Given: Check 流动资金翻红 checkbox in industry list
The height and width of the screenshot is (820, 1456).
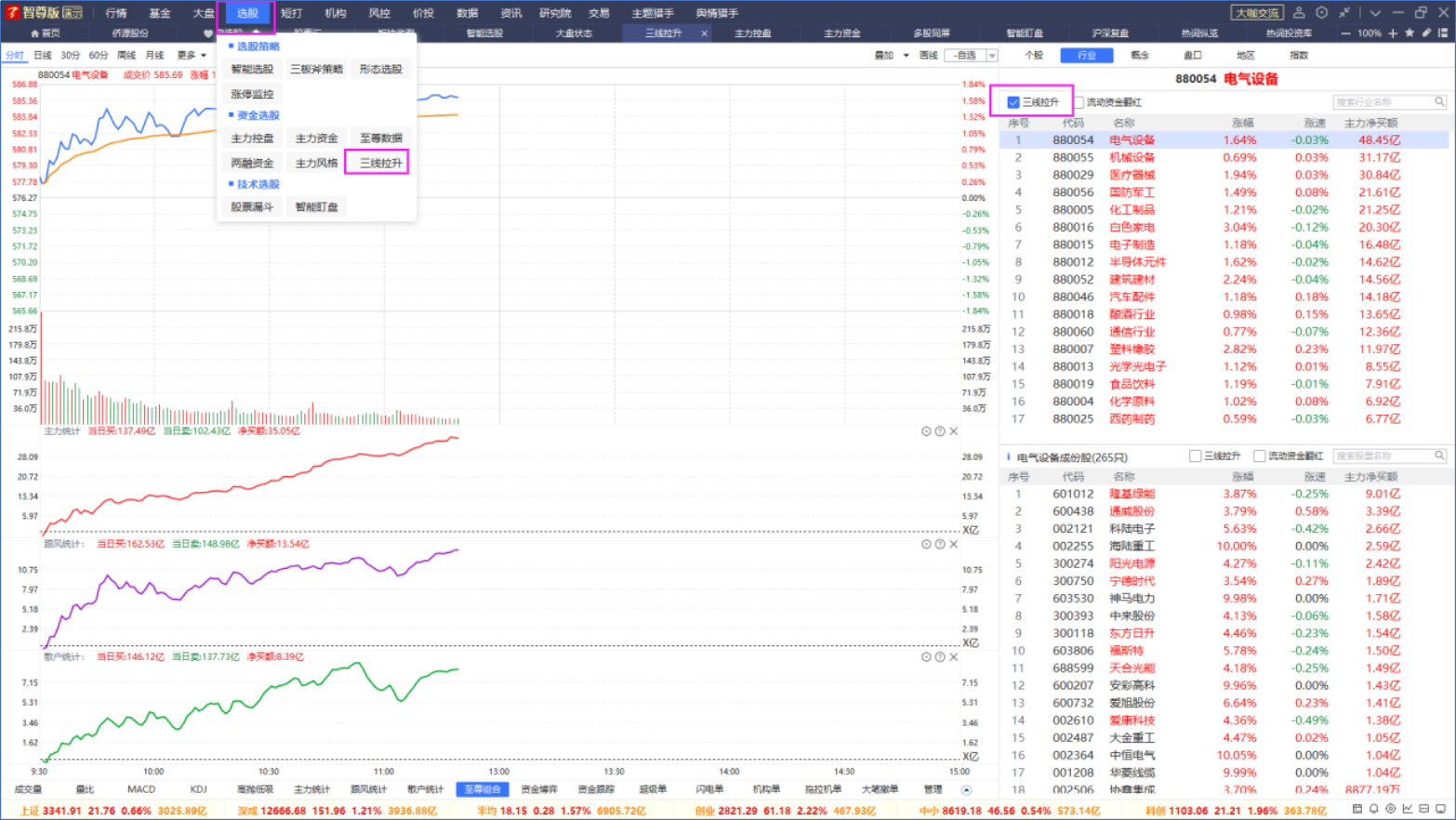Looking at the screenshot, I should 1079,102.
